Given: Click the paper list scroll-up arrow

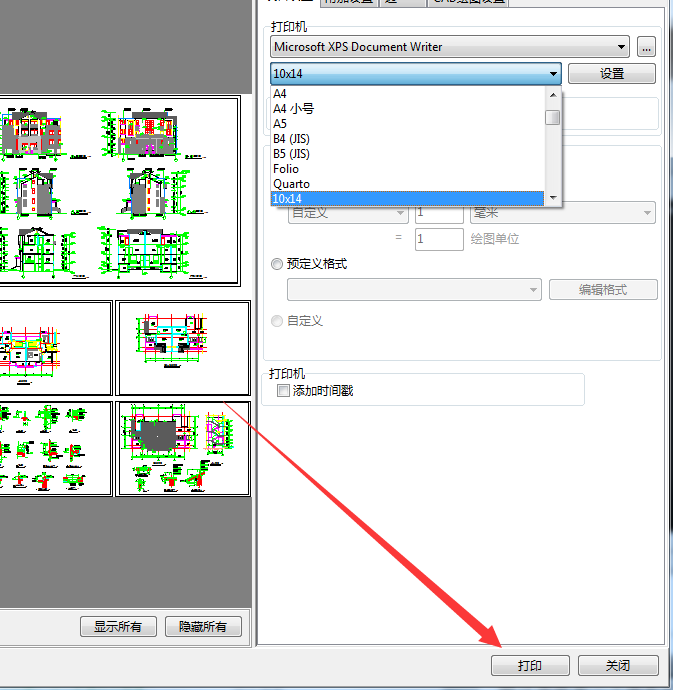Looking at the screenshot, I should tap(553, 95).
